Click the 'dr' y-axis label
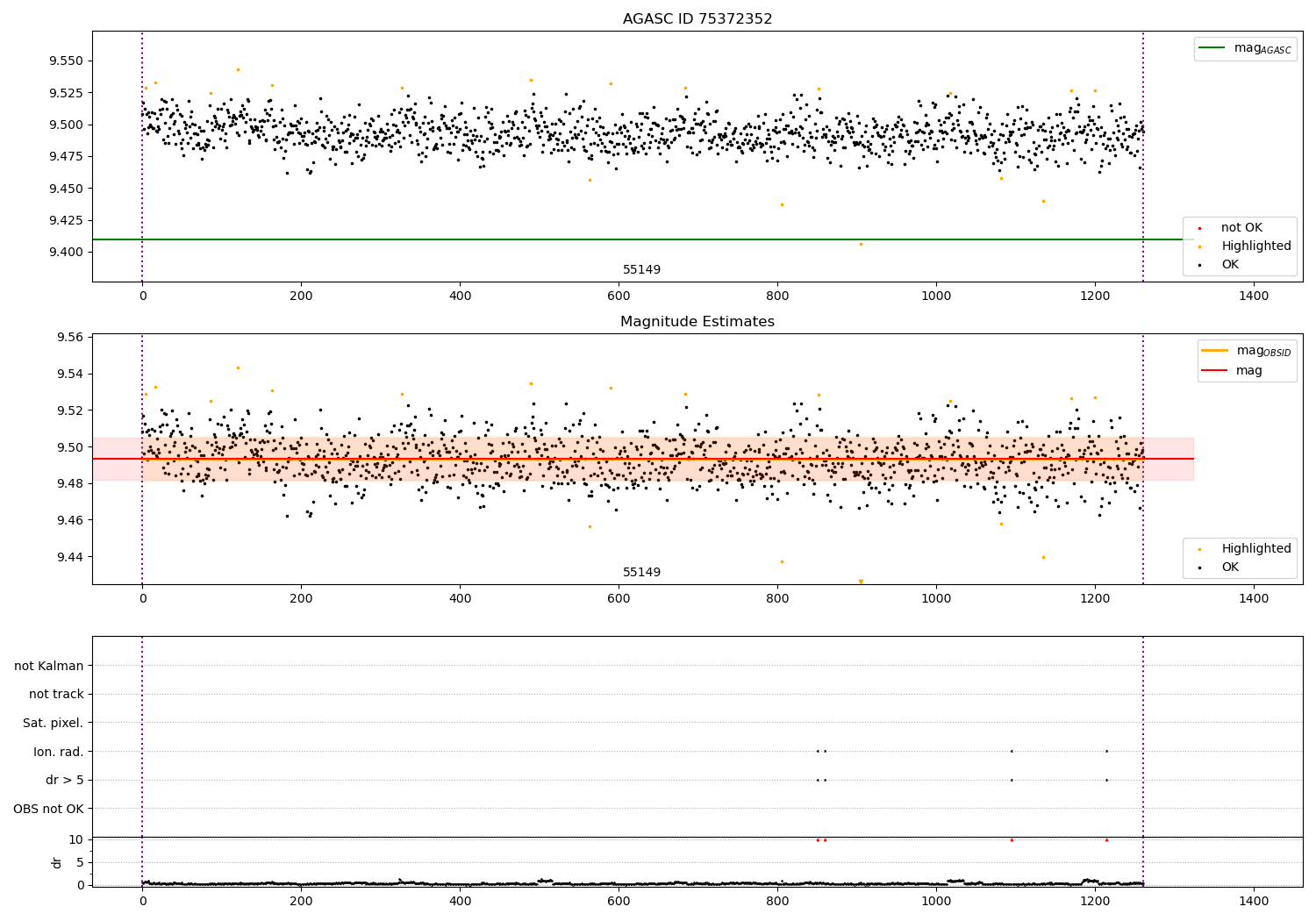Screen dimensions: 1316x921 (x=57, y=862)
